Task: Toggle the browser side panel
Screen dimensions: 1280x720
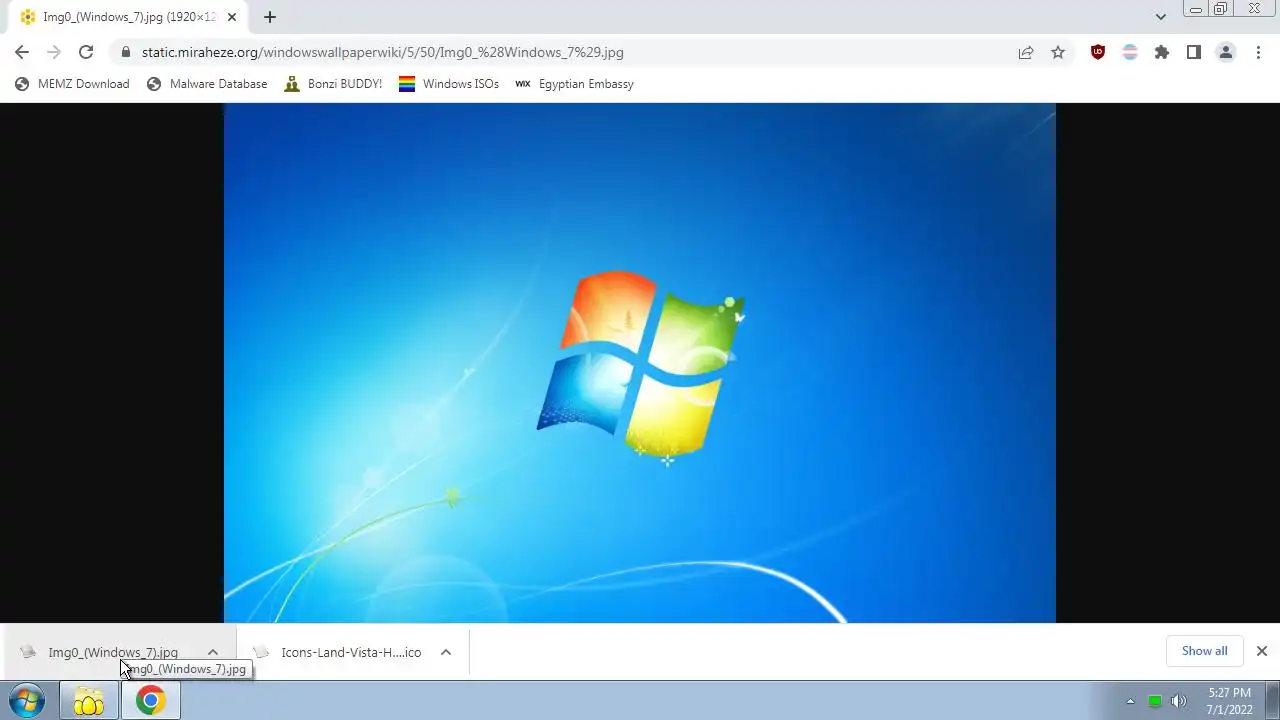Action: 1194,52
